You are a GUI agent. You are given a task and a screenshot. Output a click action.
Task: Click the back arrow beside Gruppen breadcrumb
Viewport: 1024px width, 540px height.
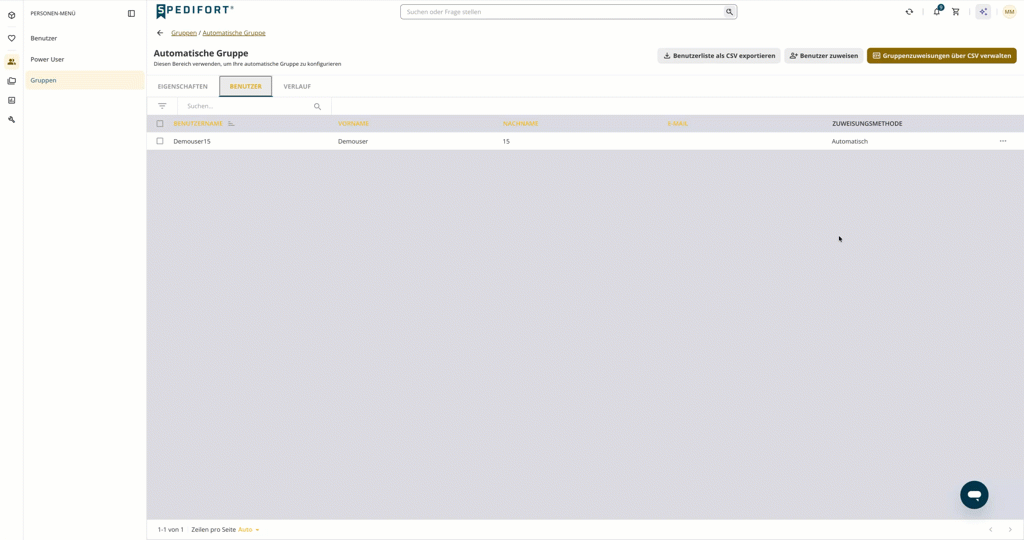[160, 33]
